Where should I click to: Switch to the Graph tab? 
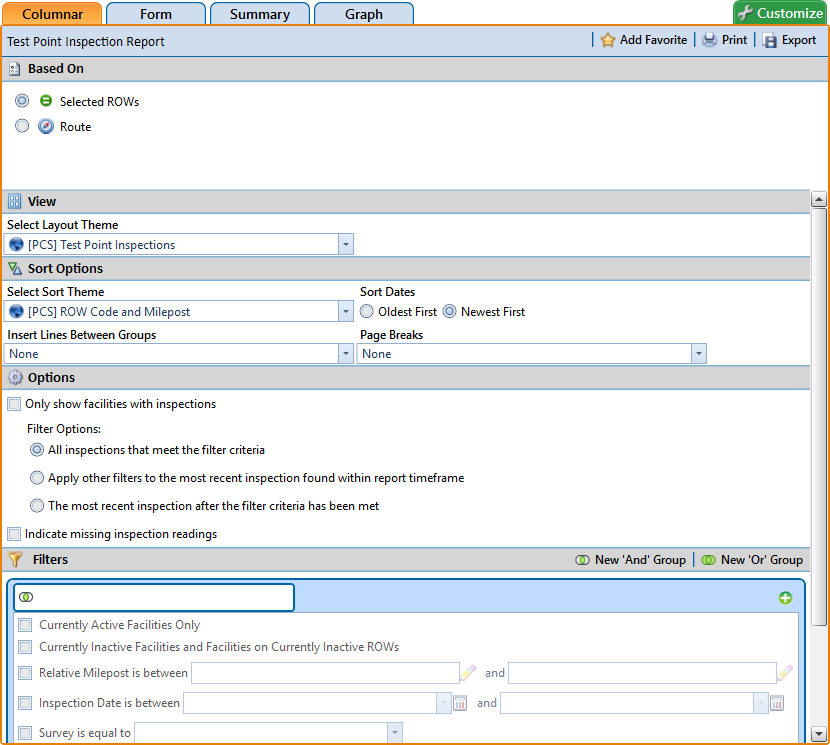(x=364, y=14)
